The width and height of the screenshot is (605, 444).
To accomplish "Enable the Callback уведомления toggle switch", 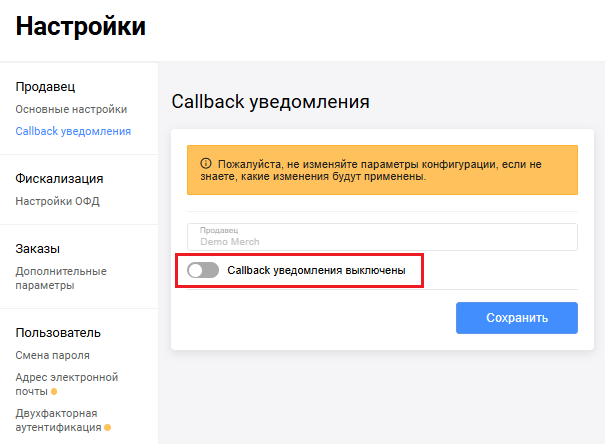I will 203,270.
